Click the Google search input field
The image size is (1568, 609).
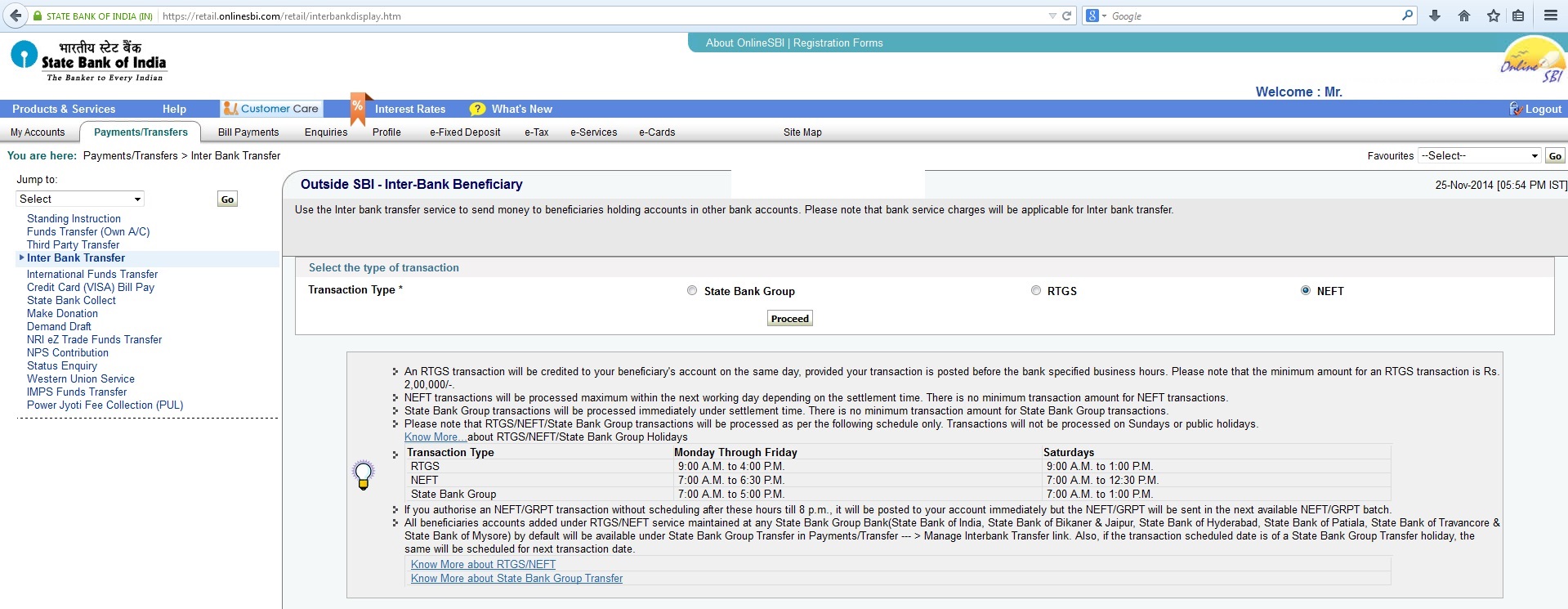click(x=1254, y=16)
